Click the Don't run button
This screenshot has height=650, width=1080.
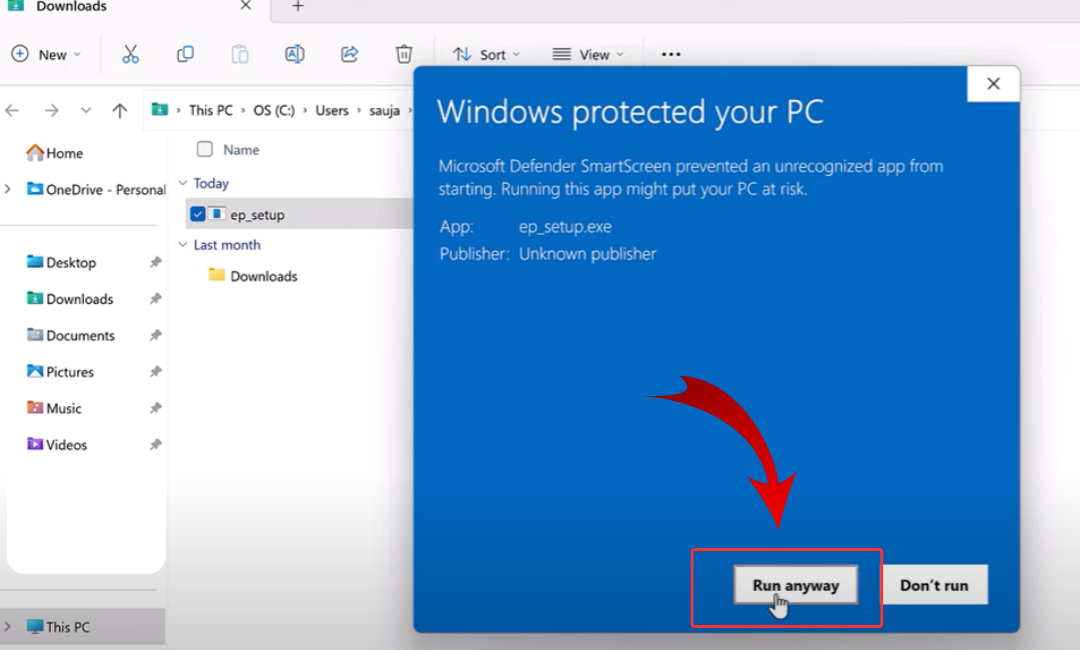(934, 586)
